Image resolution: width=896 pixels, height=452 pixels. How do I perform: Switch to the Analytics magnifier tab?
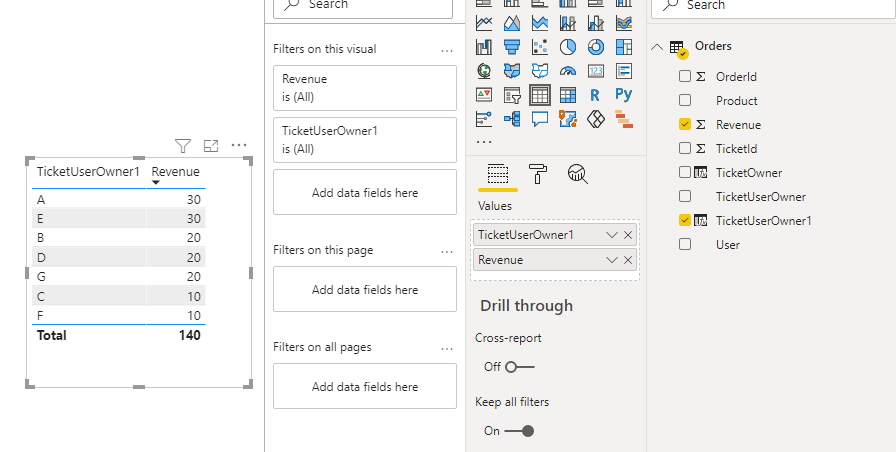578,174
